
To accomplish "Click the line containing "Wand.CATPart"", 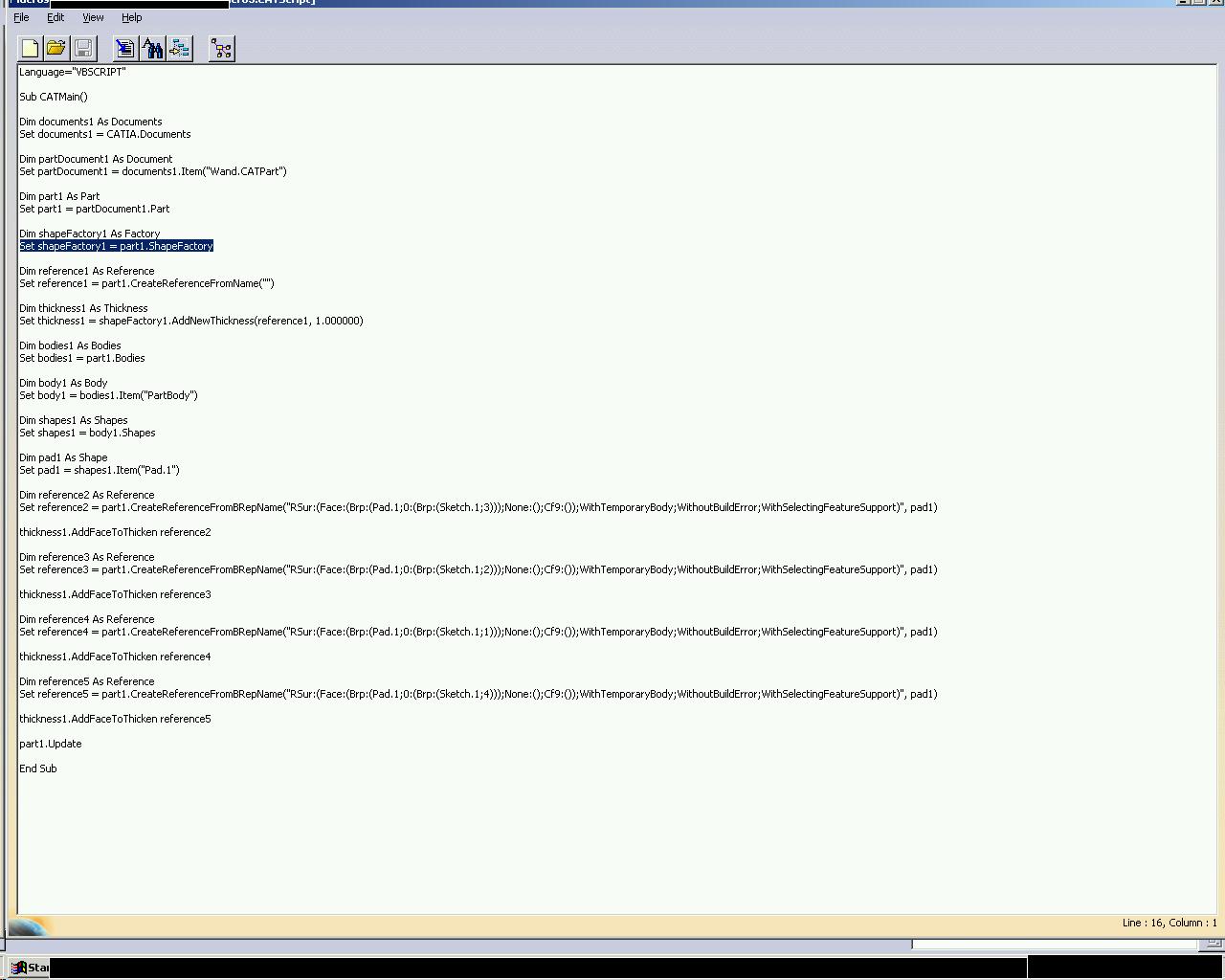I will tap(153, 171).
